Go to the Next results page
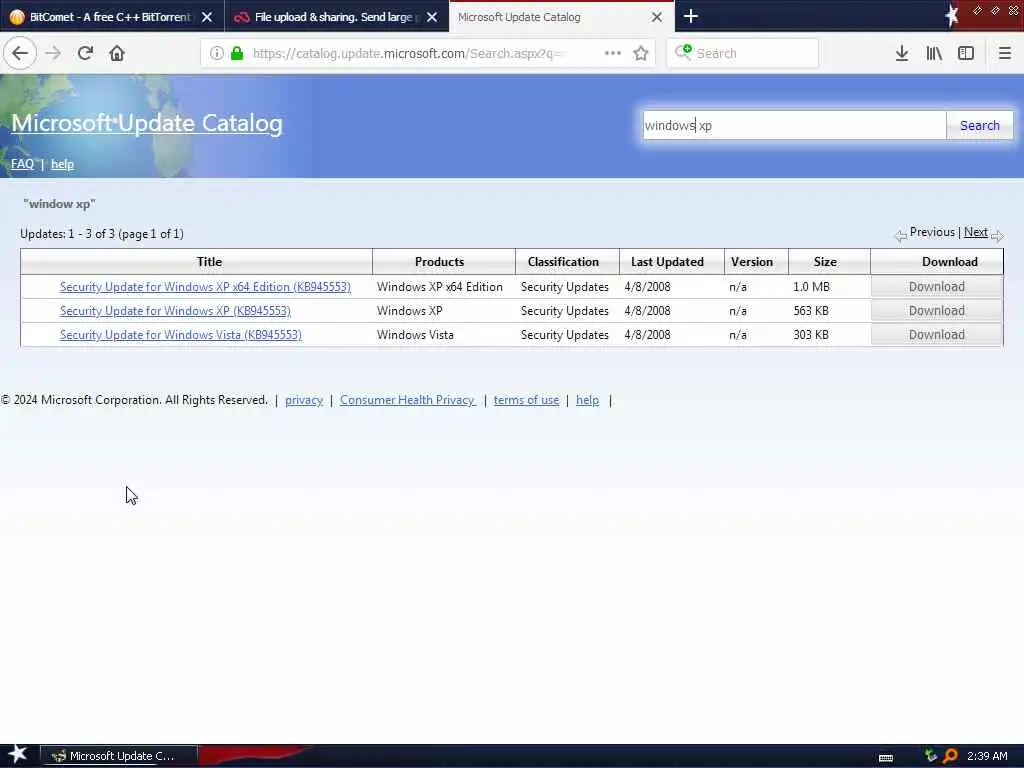Image resolution: width=1024 pixels, height=768 pixels. [976, 232]
